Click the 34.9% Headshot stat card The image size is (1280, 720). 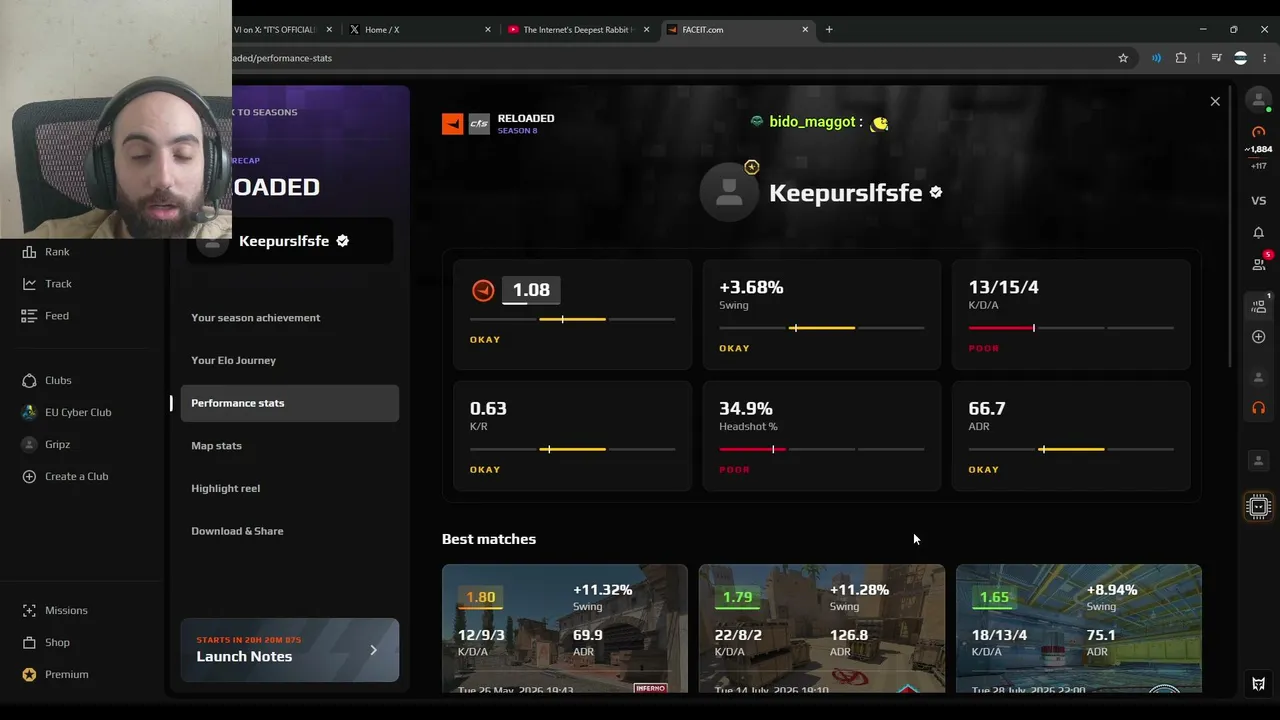pyautogui.click(x=822, y=436)
